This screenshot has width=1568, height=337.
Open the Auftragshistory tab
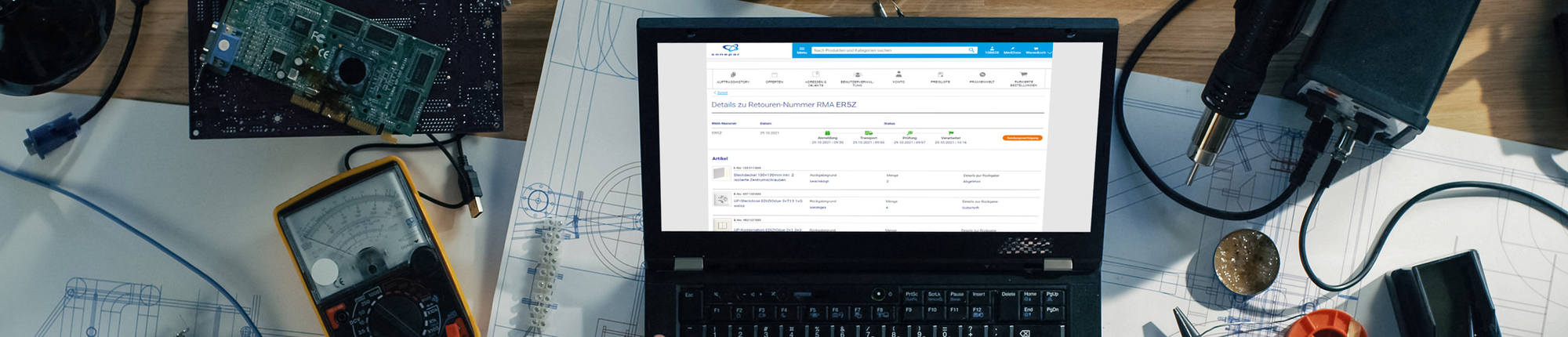pyautogui.click(x=733, y=78)
